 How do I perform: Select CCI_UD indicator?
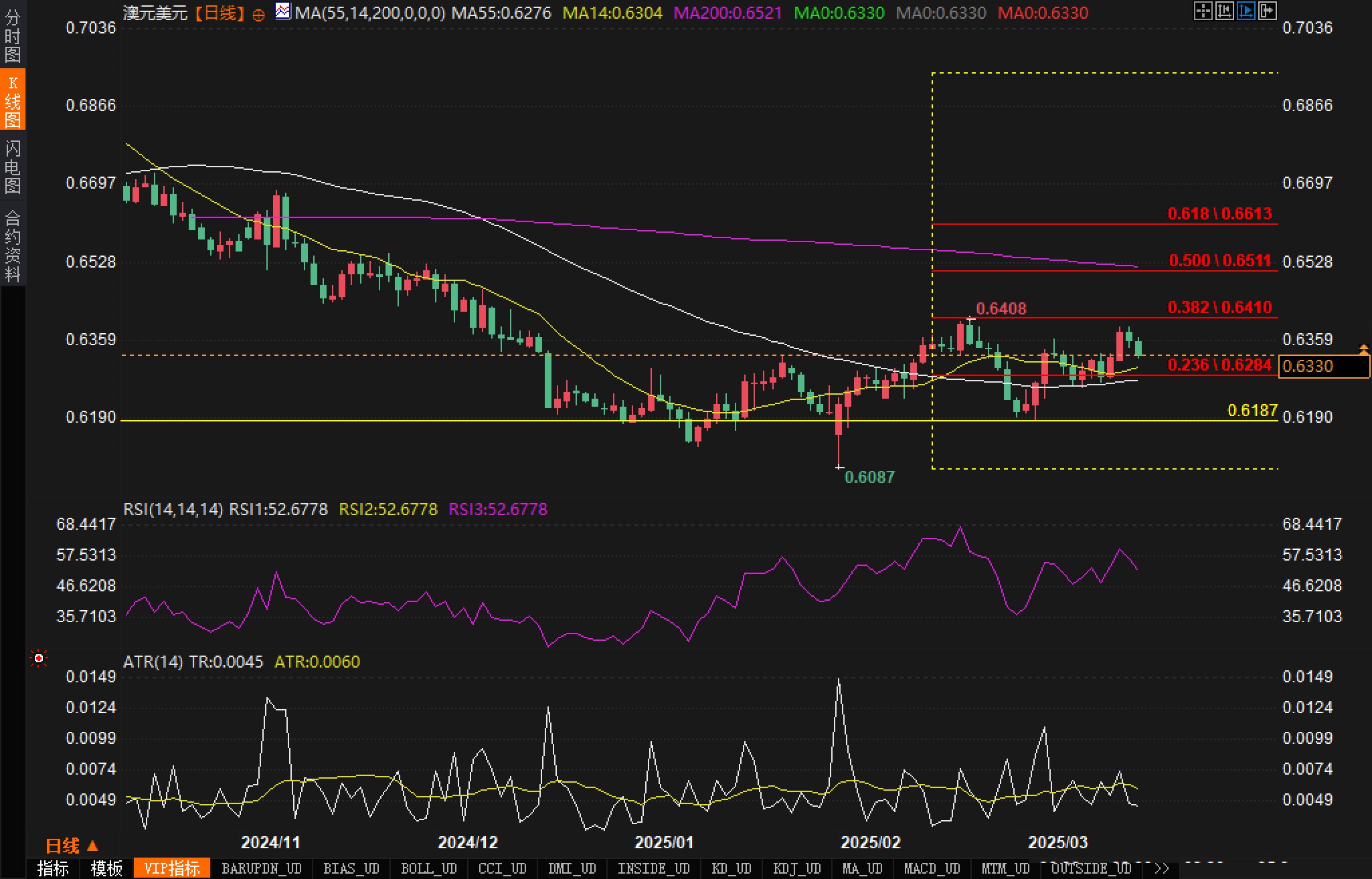coord(503,868)
